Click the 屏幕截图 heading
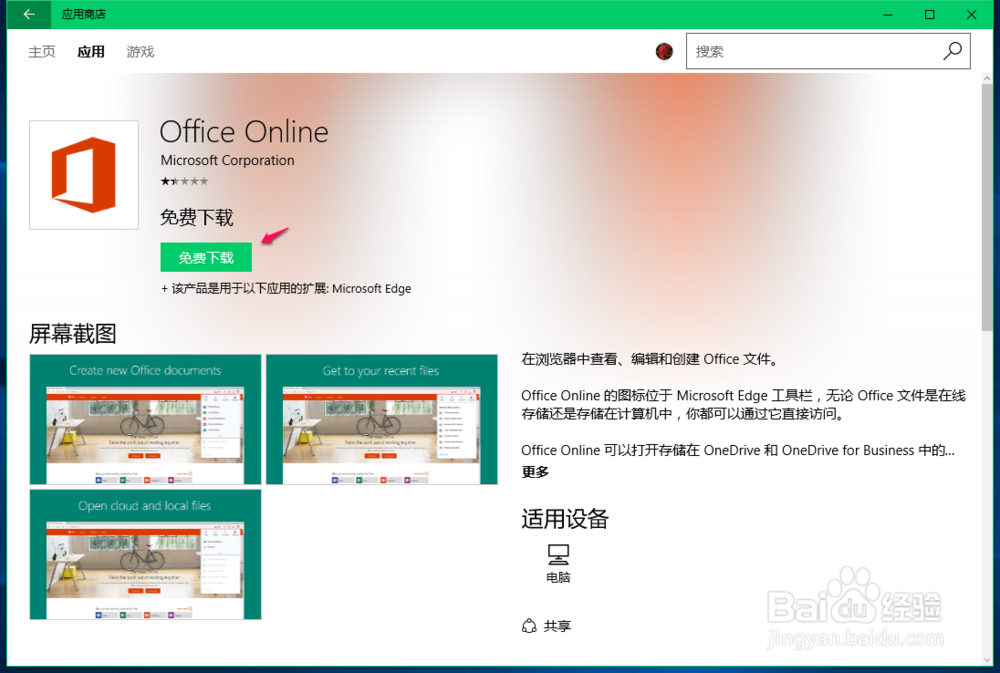This screenshot has width=1000, height=673. coord(73,334)
